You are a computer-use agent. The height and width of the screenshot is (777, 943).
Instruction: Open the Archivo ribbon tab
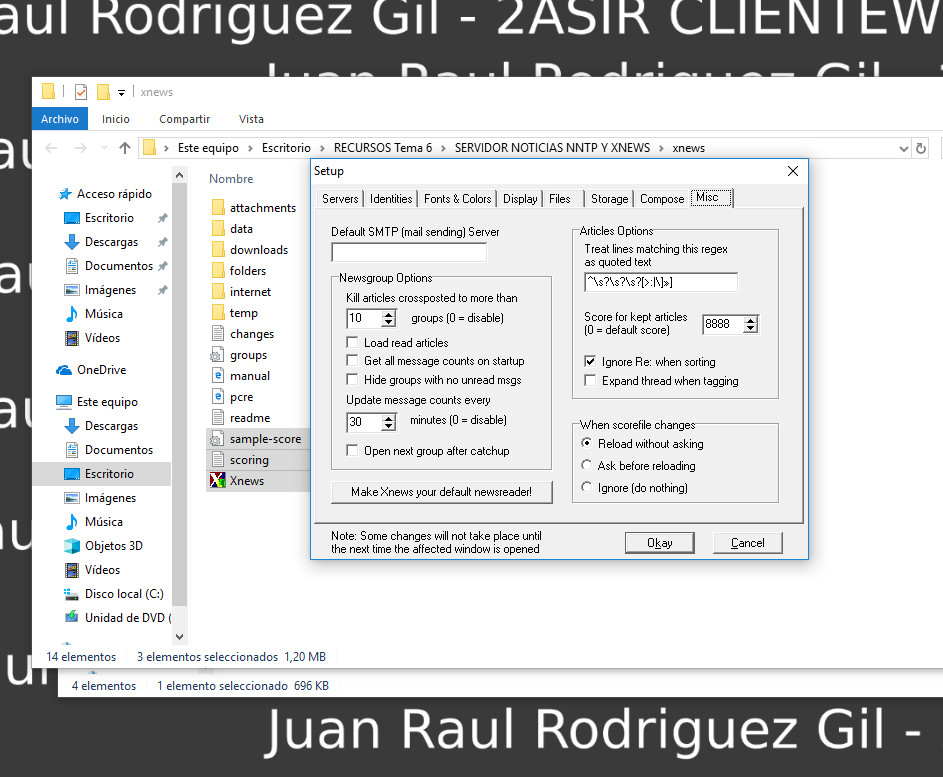point(60,119)
